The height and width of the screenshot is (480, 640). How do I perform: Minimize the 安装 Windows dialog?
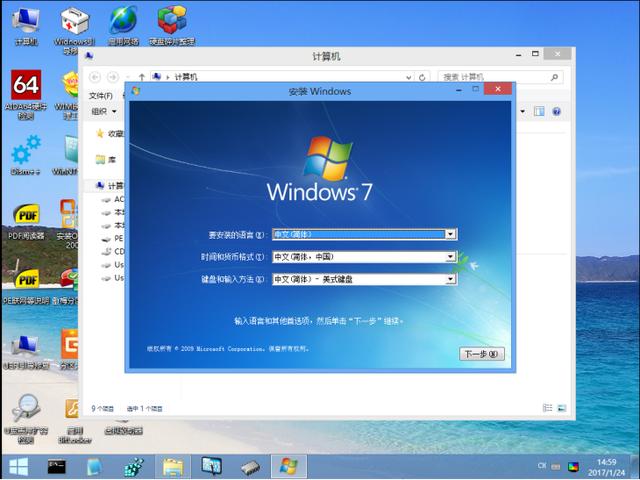click(459, 89)
